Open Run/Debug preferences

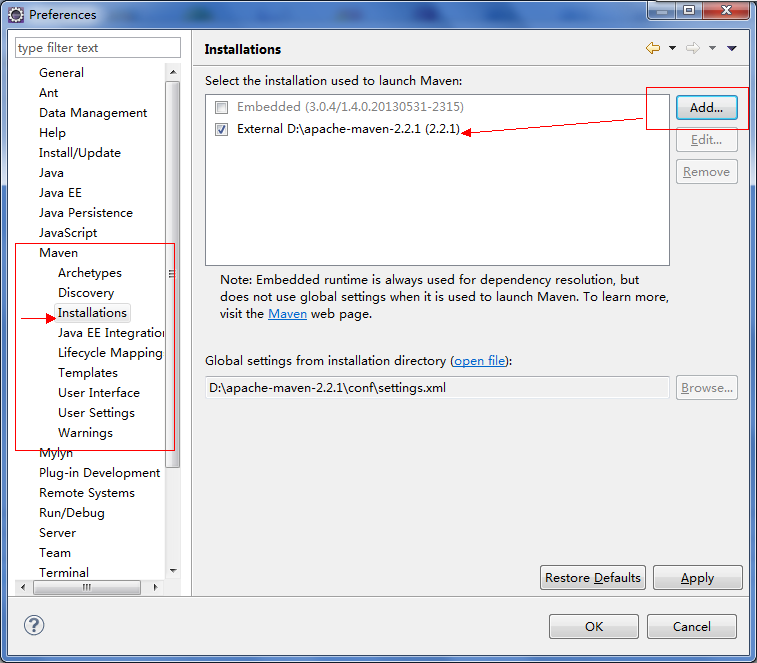pyautogui.click(x=71, y=513)
